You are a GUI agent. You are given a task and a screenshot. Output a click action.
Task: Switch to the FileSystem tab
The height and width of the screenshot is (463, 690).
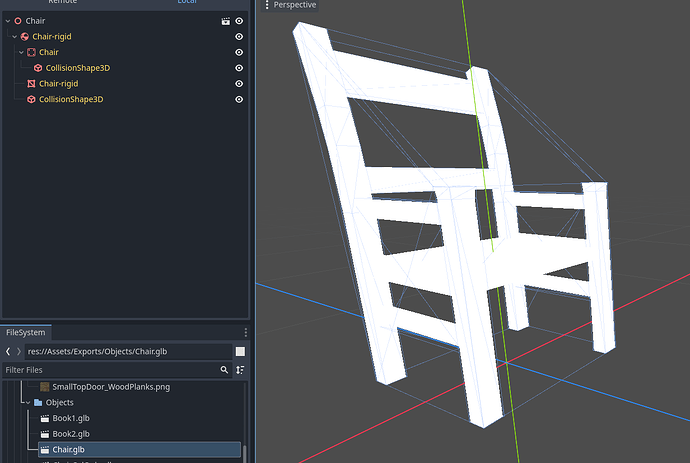pos(26,332)
